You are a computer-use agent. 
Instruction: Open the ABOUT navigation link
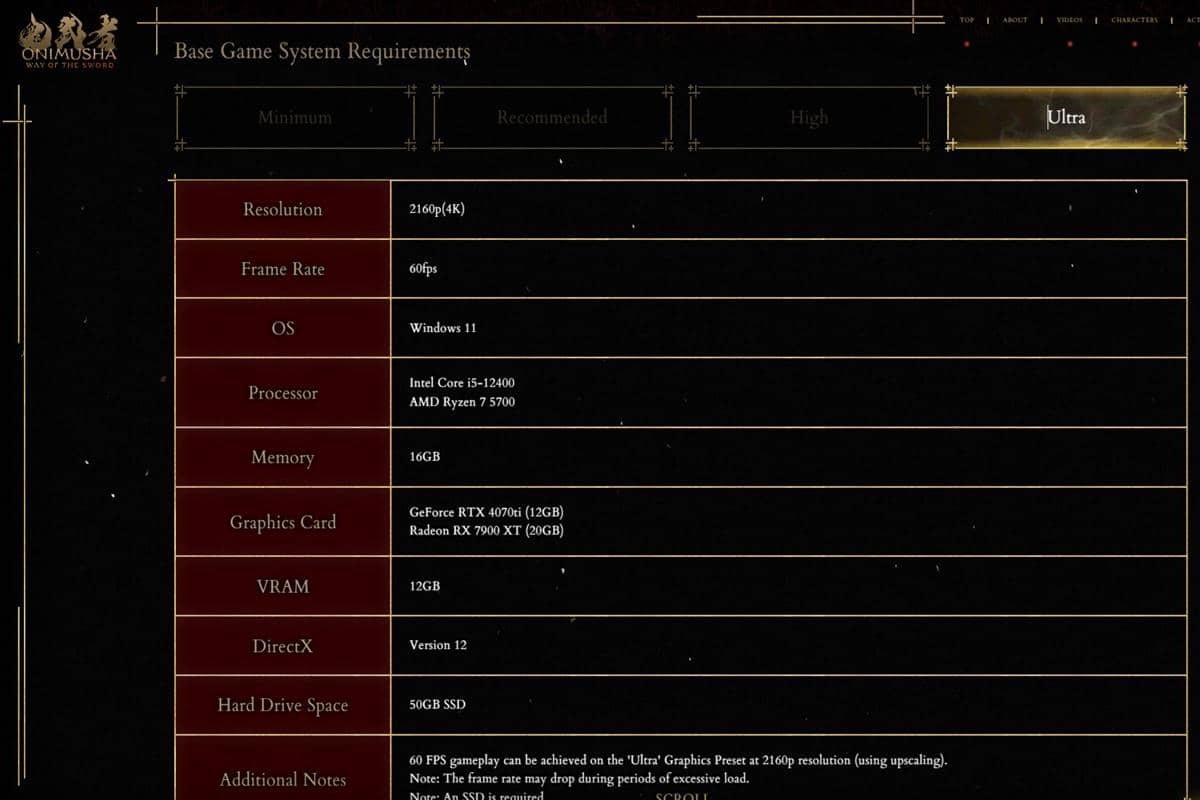1015,20
